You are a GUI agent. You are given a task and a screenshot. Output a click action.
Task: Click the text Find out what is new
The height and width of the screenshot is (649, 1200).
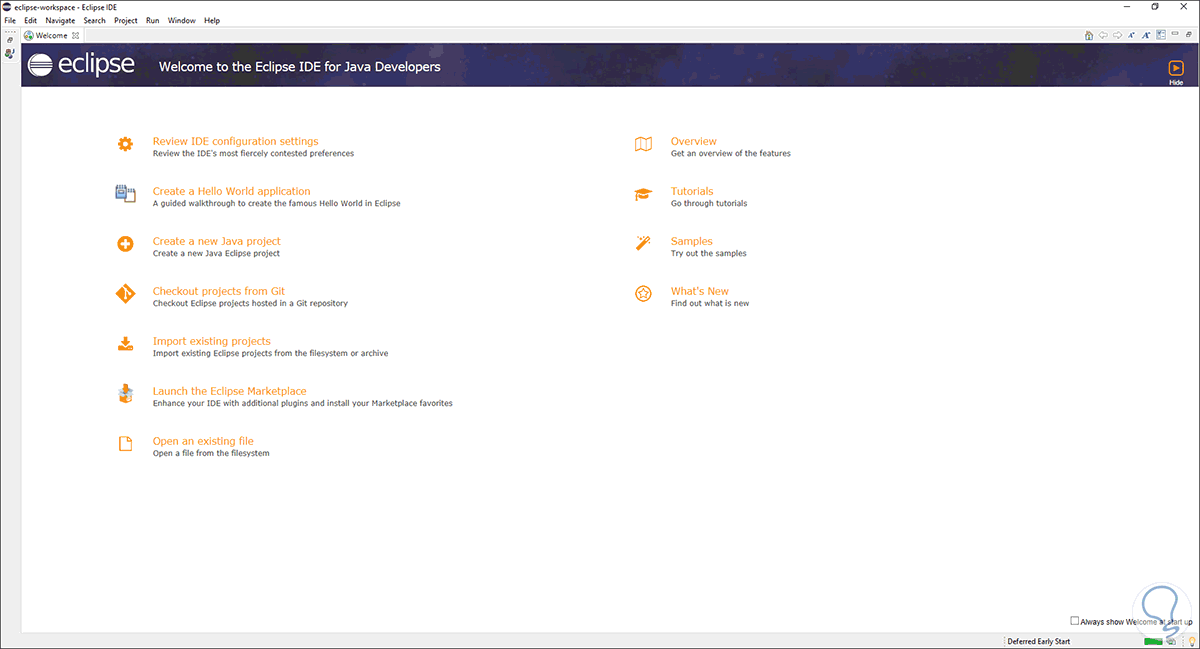click(709, 303)
